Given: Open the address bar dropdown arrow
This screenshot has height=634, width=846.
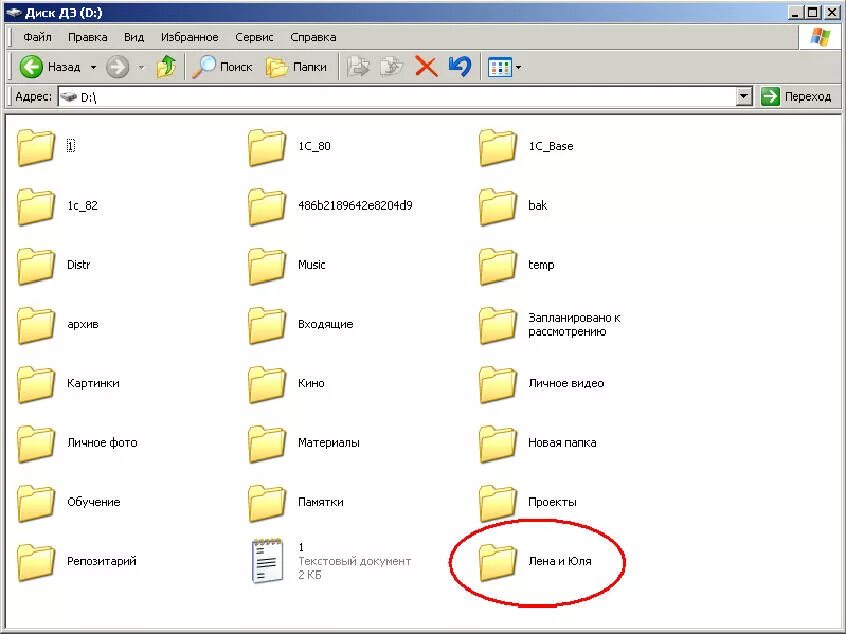Looking at the screenshot, I should [743, 96].
